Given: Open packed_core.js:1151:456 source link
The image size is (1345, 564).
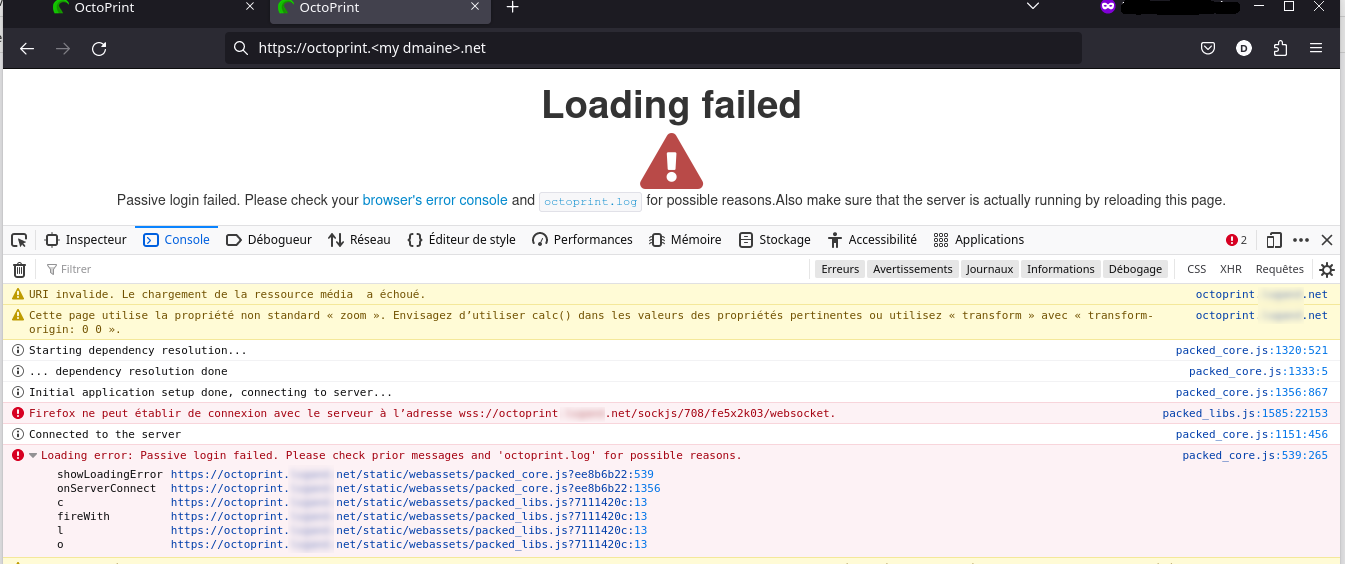Looking at the screenshot, I should [x=1251, y=435].
